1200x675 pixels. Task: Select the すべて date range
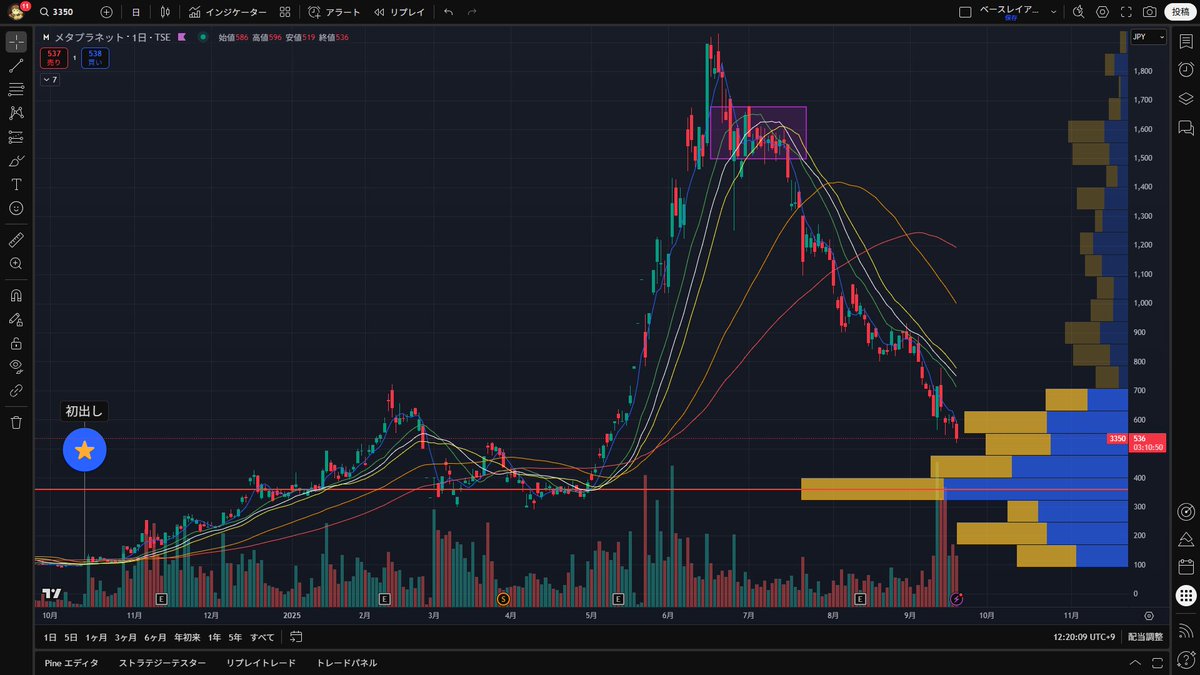[262, 637]
